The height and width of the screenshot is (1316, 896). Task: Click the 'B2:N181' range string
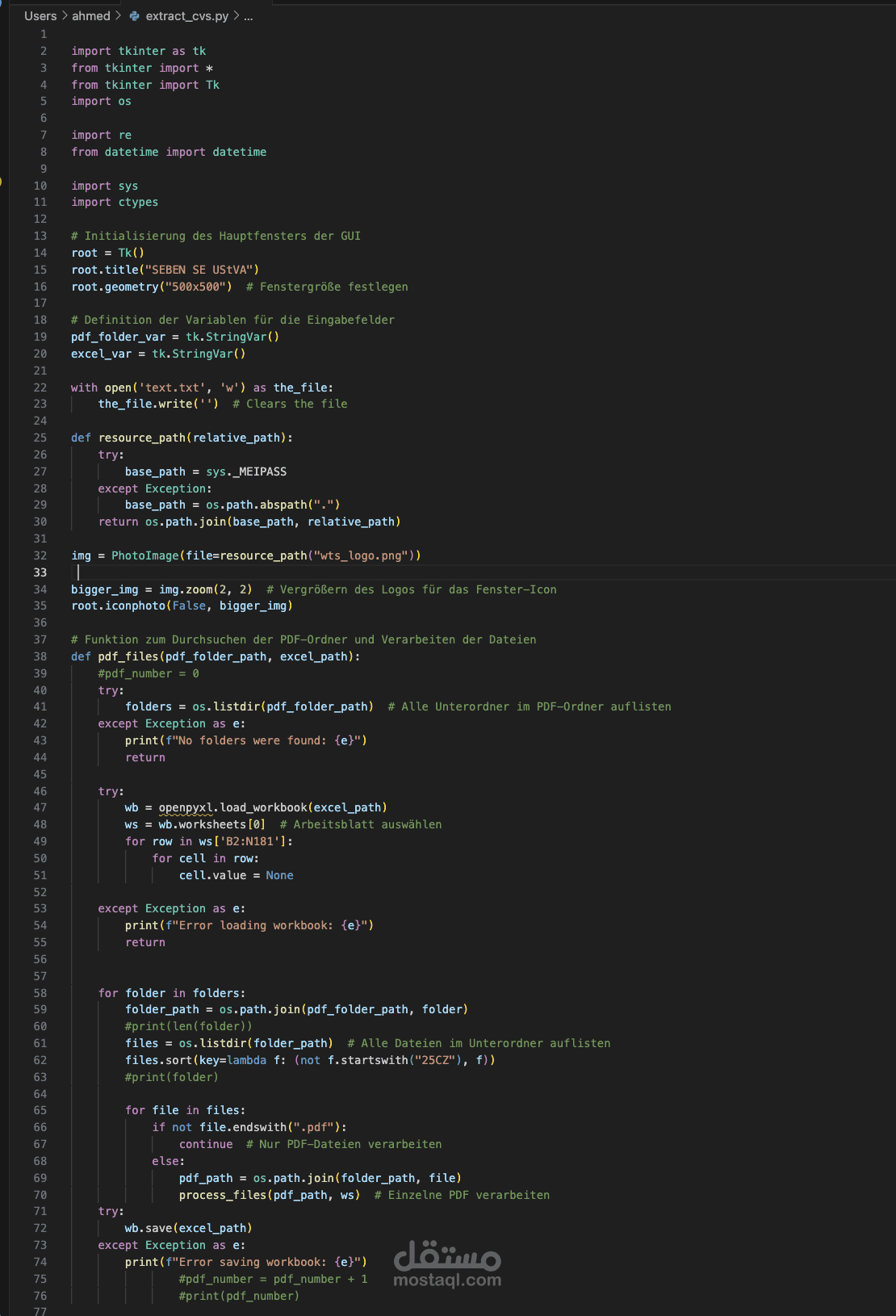click(x=249, y=841)
